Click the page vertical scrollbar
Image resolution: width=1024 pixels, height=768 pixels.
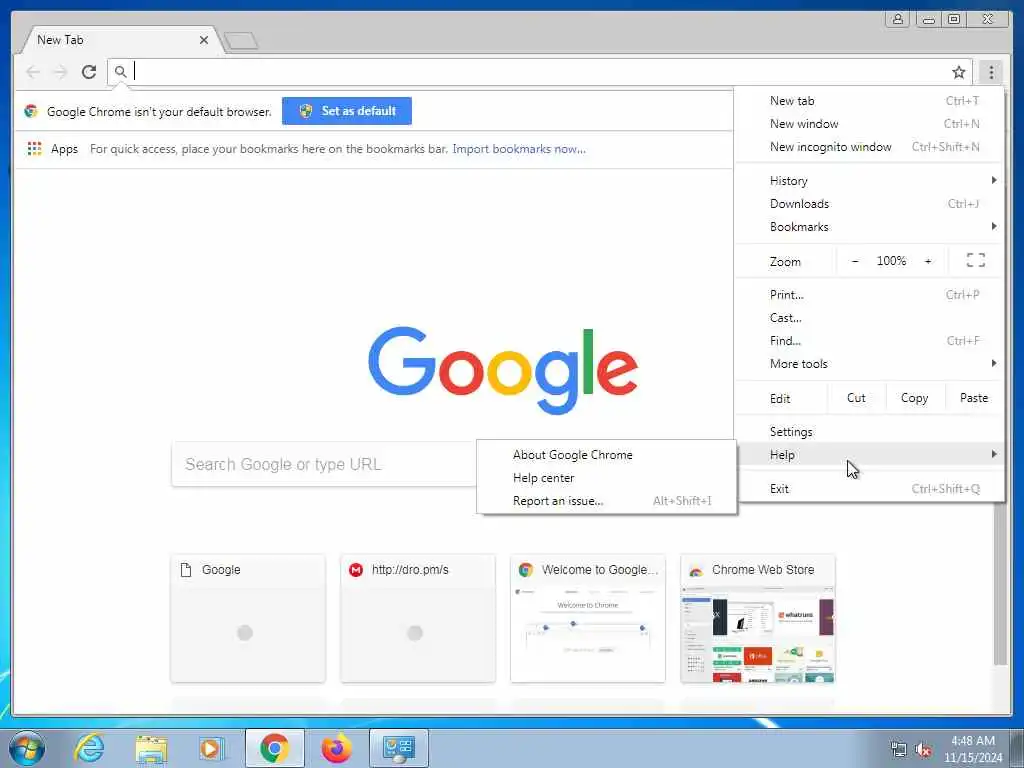1000,581
